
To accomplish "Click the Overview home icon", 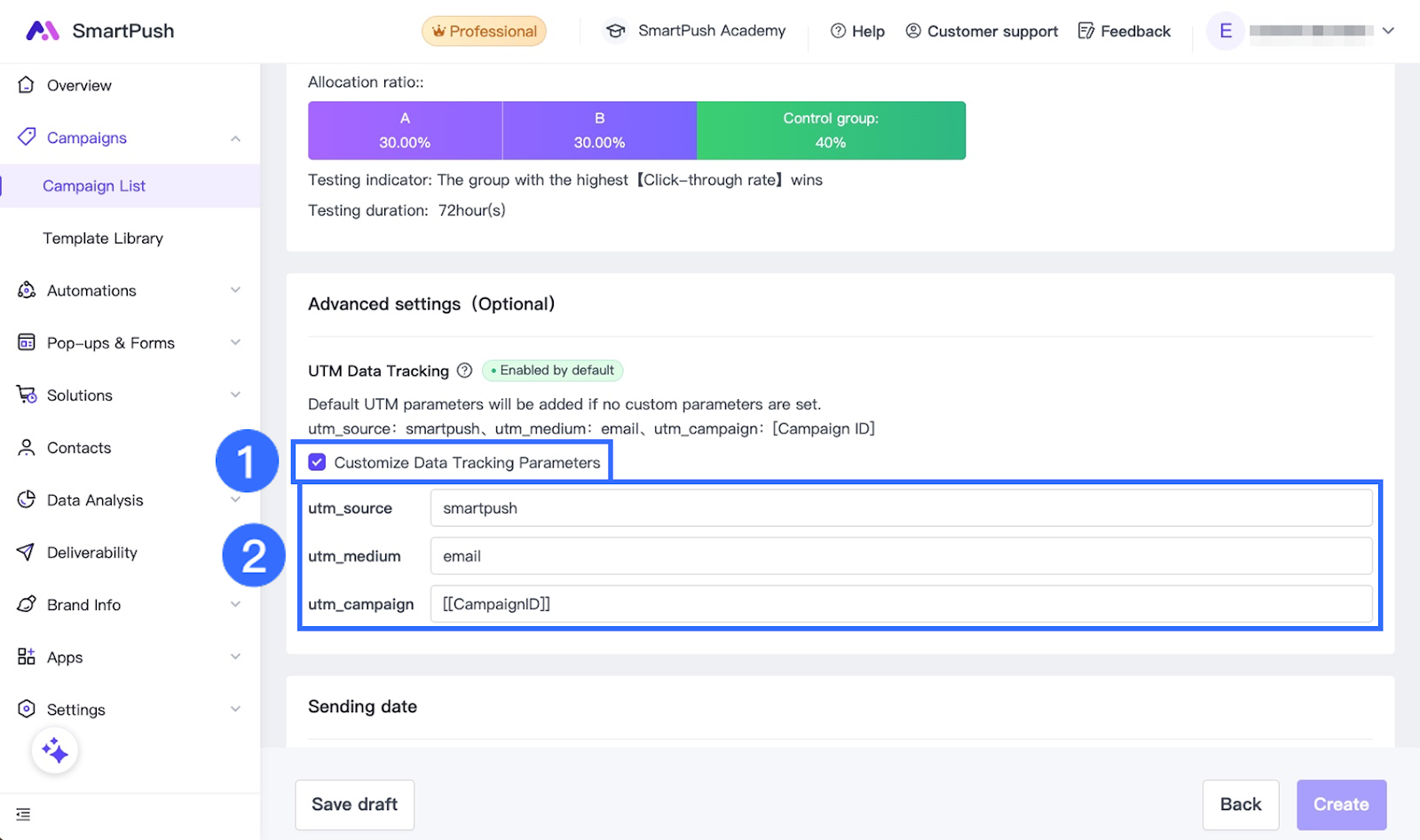I will pos(27,85).
